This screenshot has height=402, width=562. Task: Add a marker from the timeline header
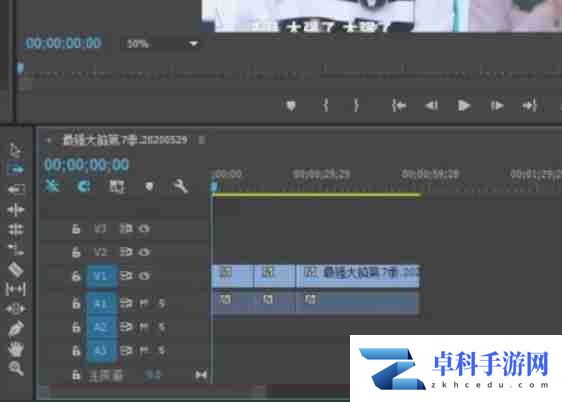click(x=149, y=186)
